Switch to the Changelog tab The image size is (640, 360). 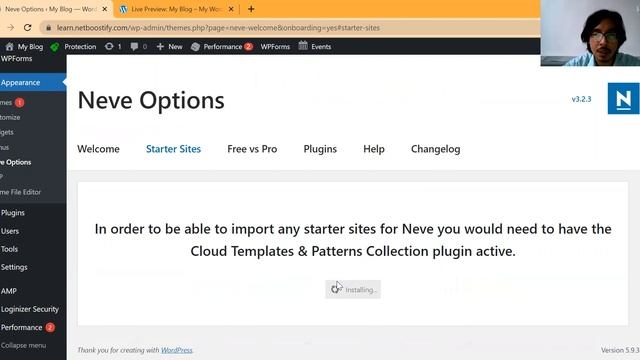[x=436, y=149]
